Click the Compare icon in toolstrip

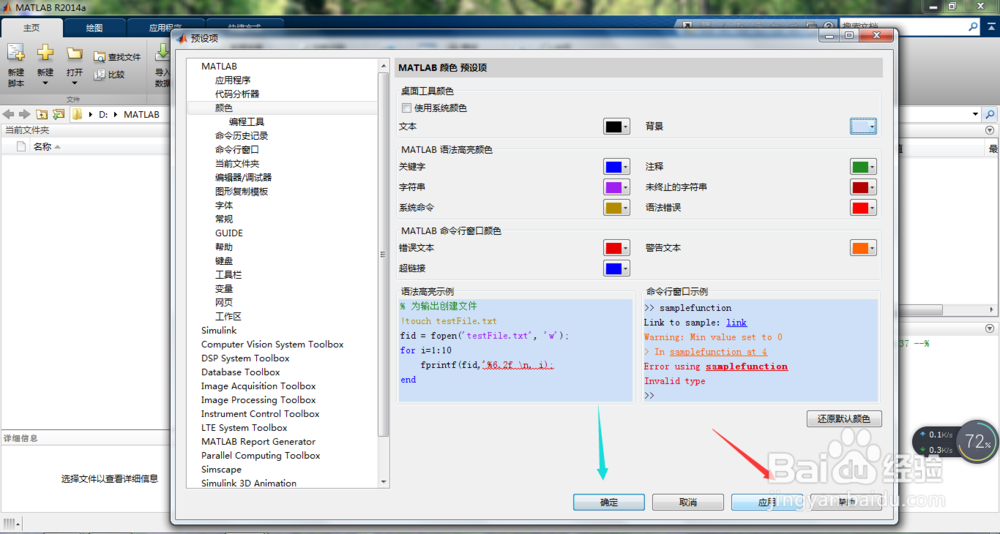pos(99,75)
